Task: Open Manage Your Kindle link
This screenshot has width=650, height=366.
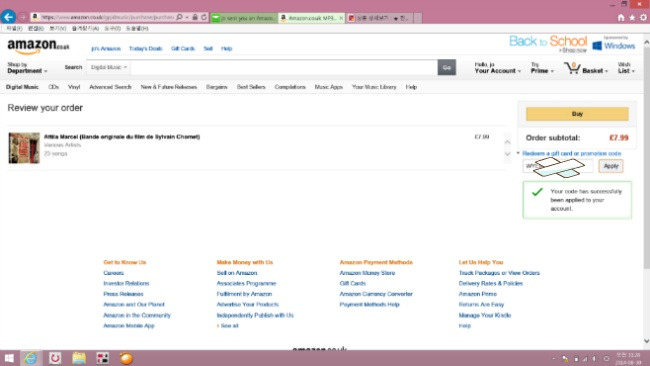Action: tap(485, 315)
